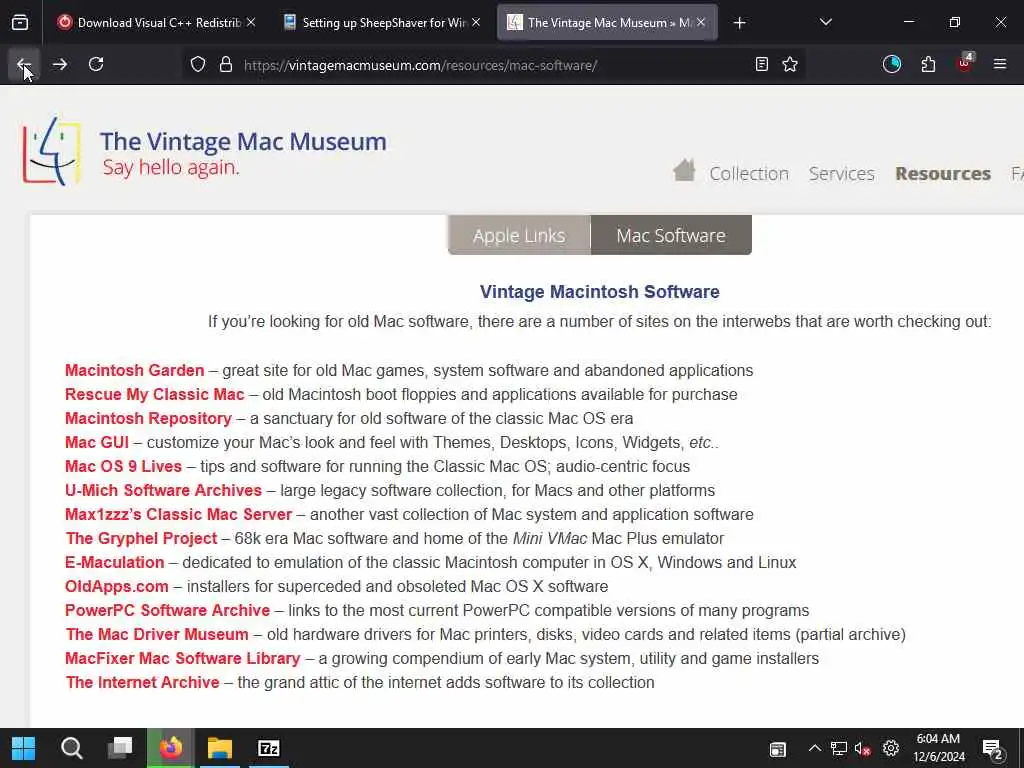Follow the Mac GUI link

(97, 442)
